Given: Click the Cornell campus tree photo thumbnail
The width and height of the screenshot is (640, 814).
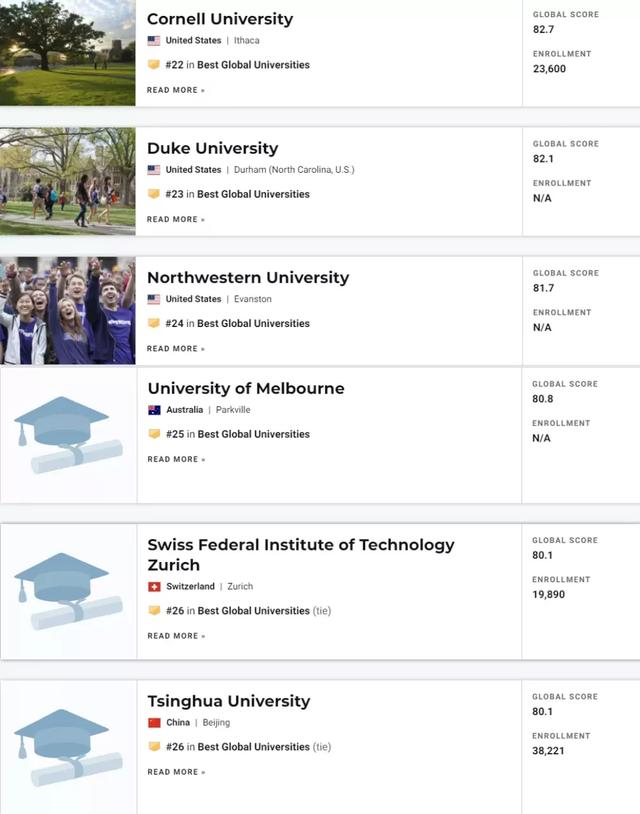Looking at the screenshot, I should point(67,52).
